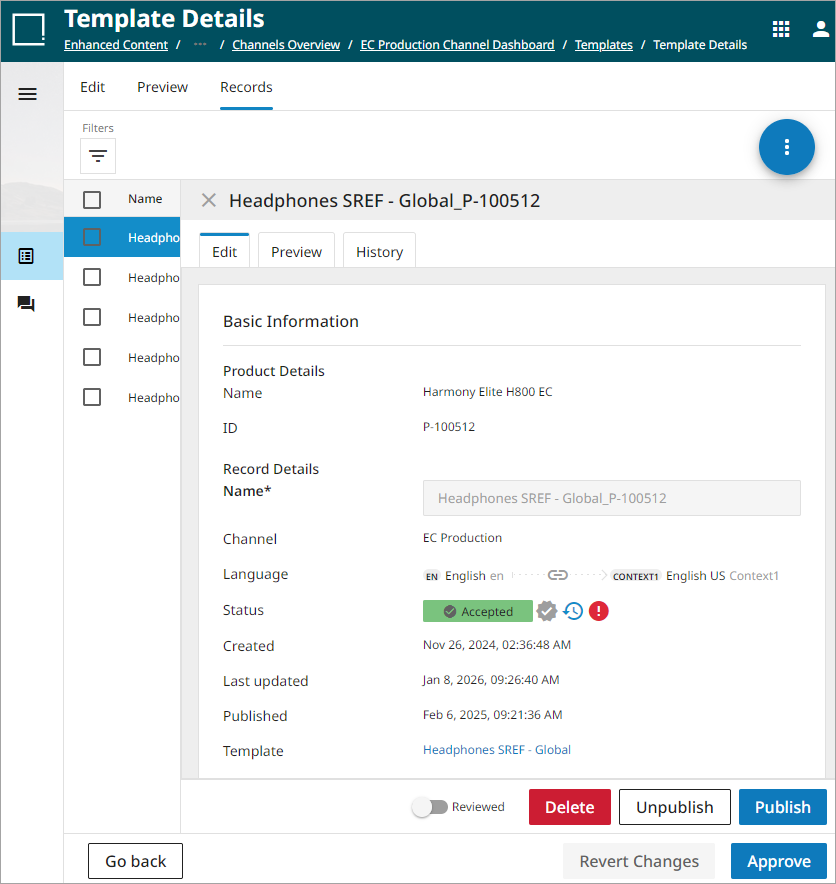Viewport: 836px width, 884px height.
Task: Switch to the top Preview tab
Action: [x=162, y=87]
